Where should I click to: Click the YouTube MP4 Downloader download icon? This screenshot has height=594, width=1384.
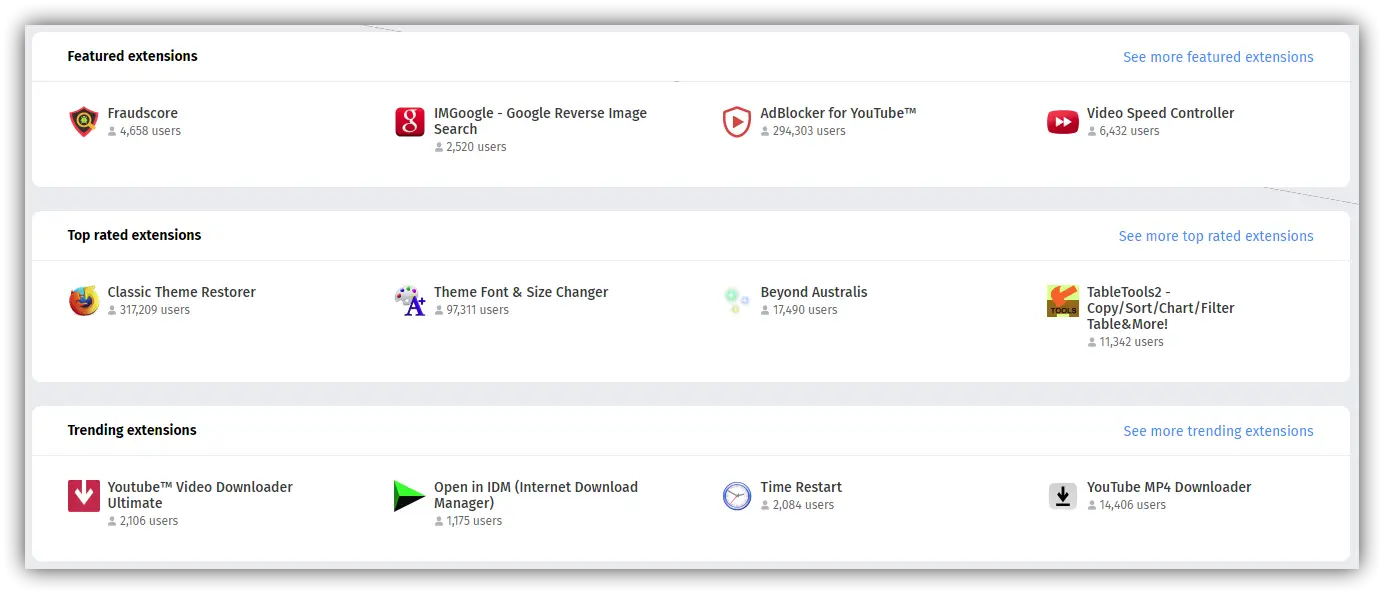(1062, 496)
